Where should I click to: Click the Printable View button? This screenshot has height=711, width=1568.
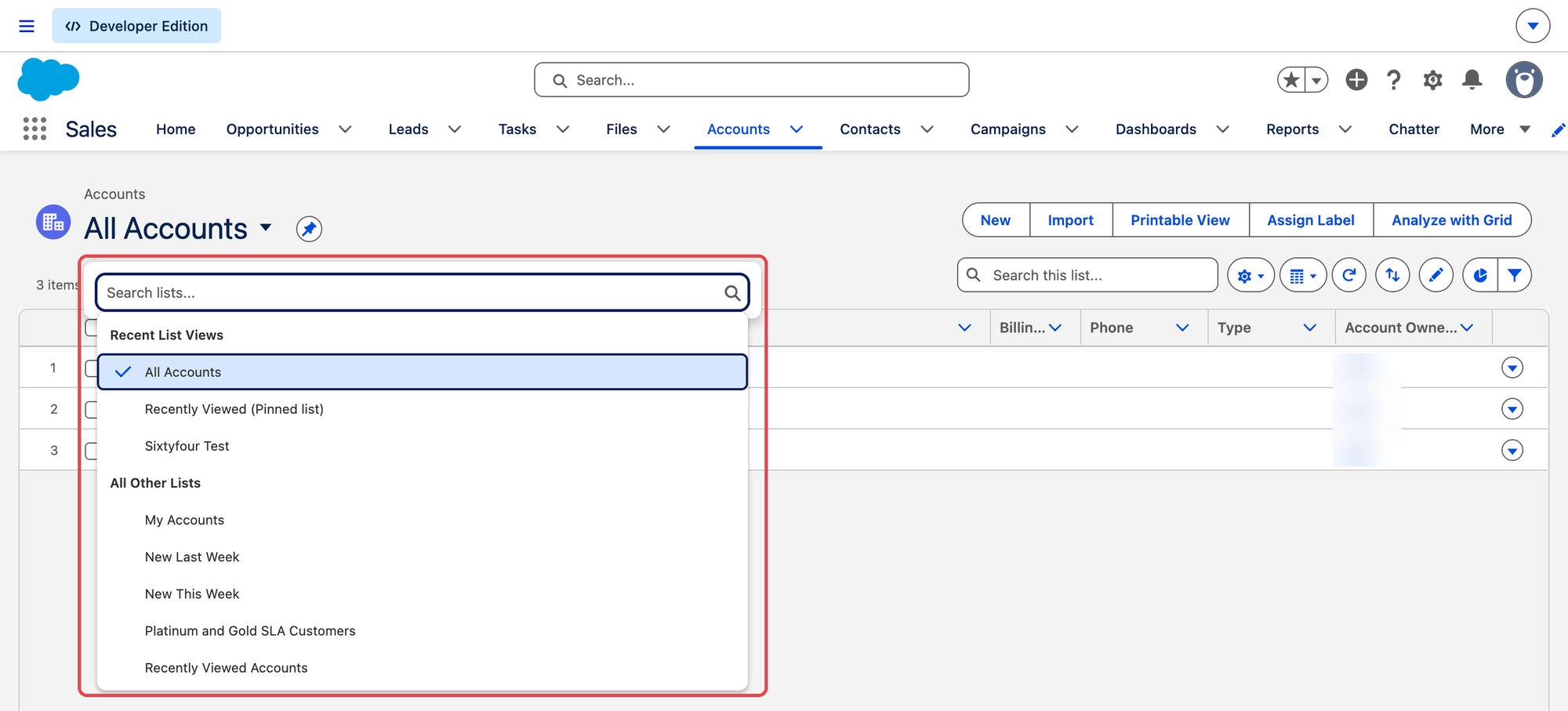point(1180,220)
